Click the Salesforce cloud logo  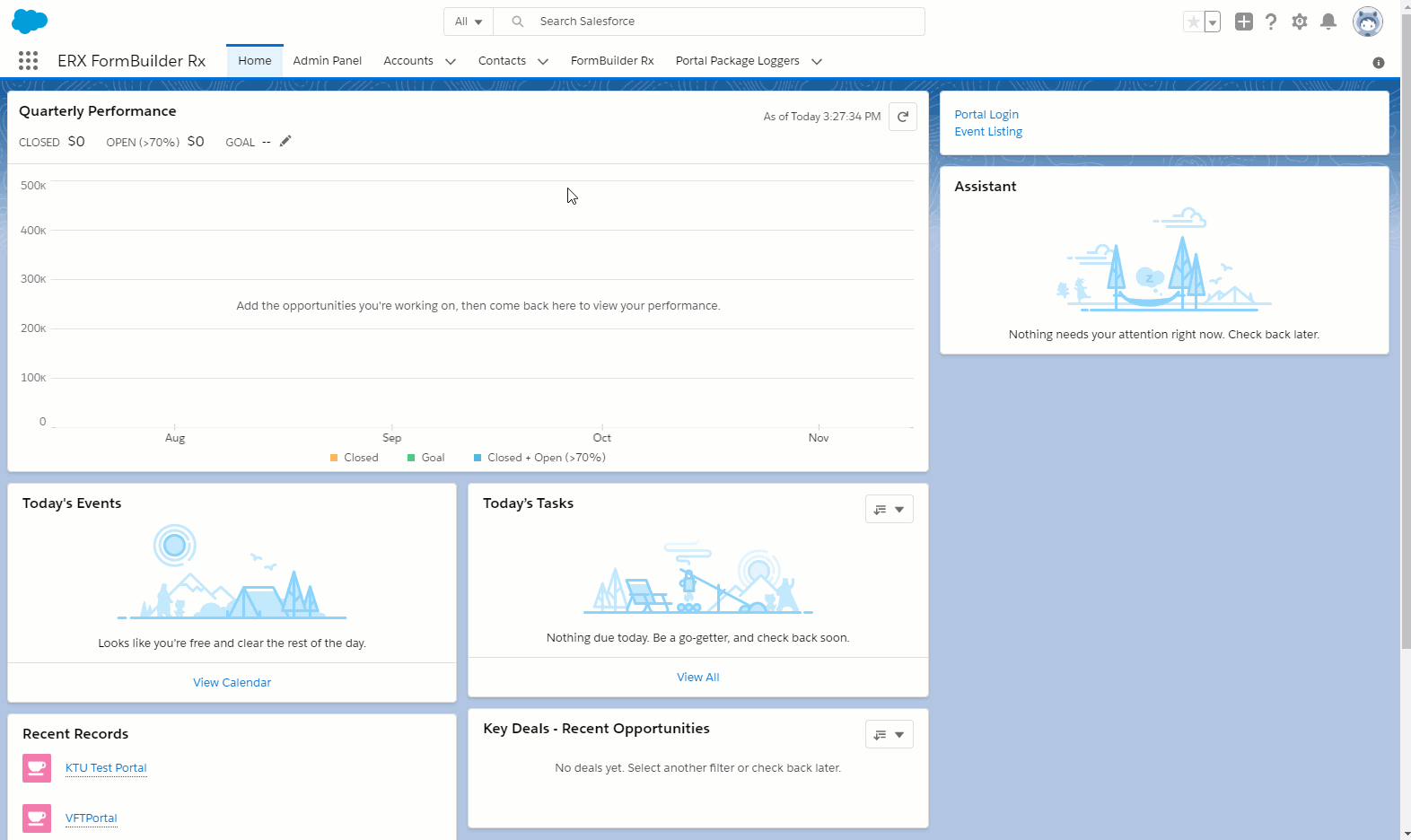click(x=30, y=22)
